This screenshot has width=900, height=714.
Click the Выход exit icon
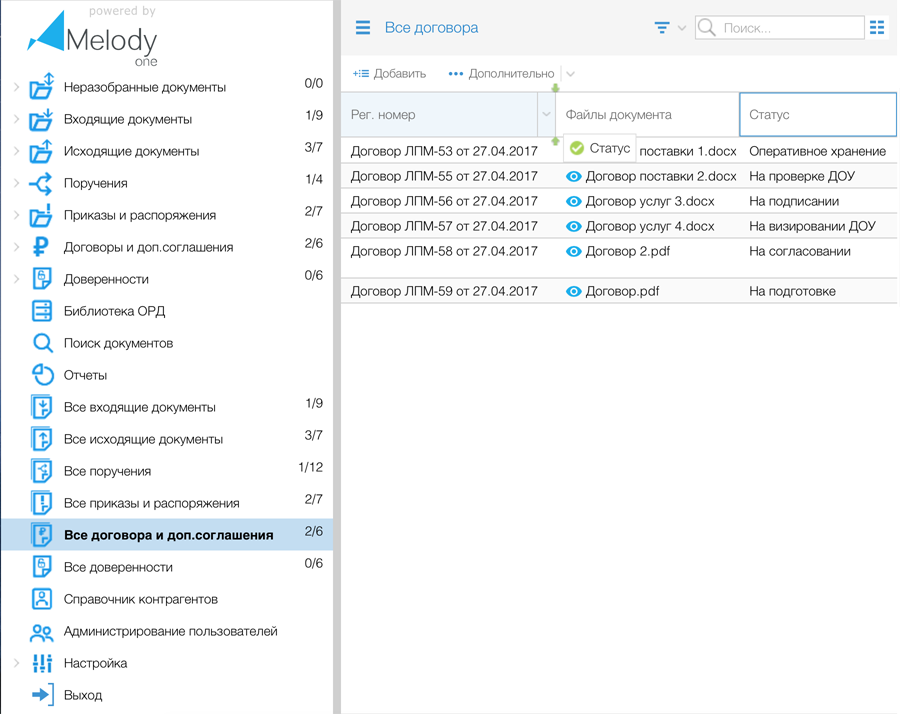pyautogui.click(x=42, y=695)
